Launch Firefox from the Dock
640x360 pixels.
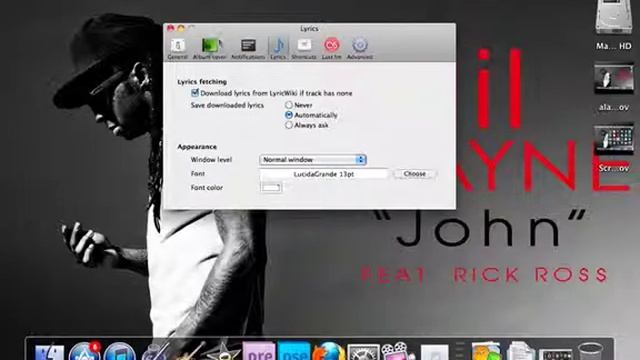(x=329, y=352)
